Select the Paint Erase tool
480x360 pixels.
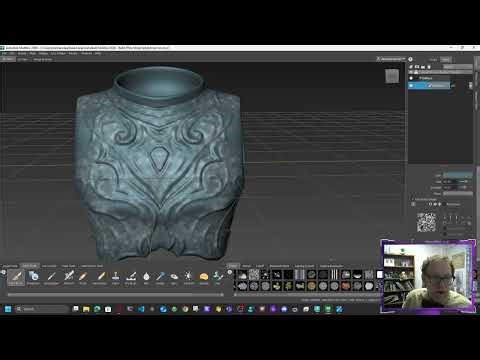point(100,277)
